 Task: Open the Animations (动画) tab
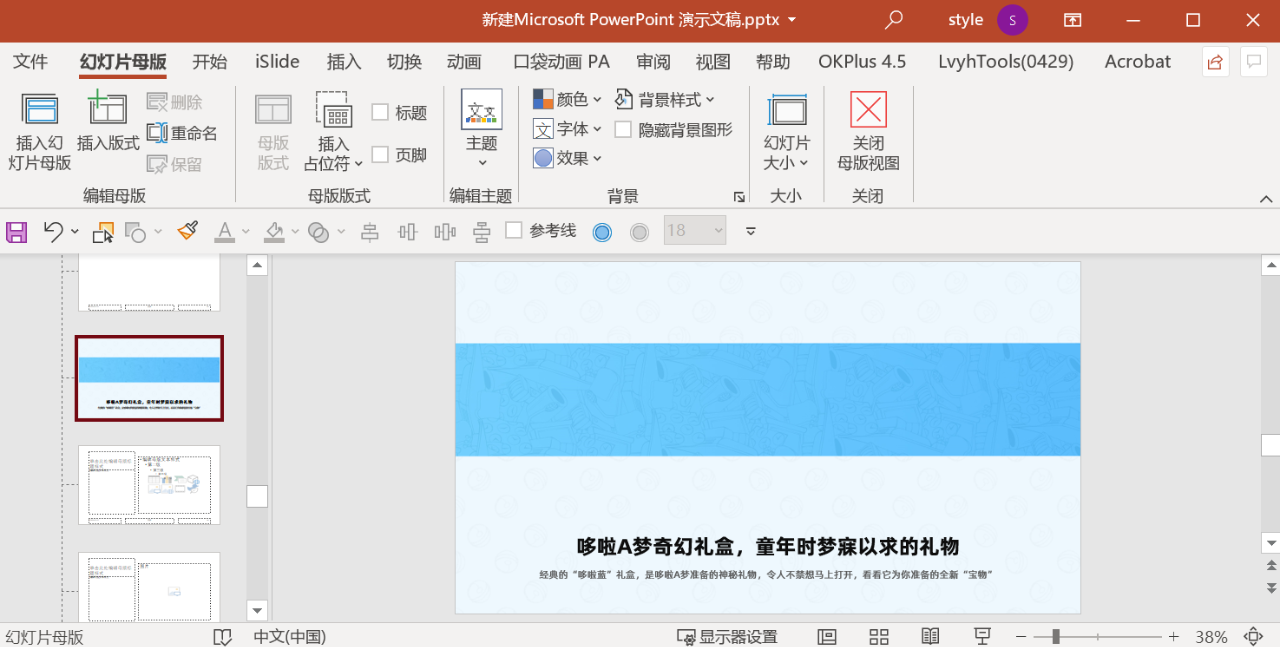464,62
